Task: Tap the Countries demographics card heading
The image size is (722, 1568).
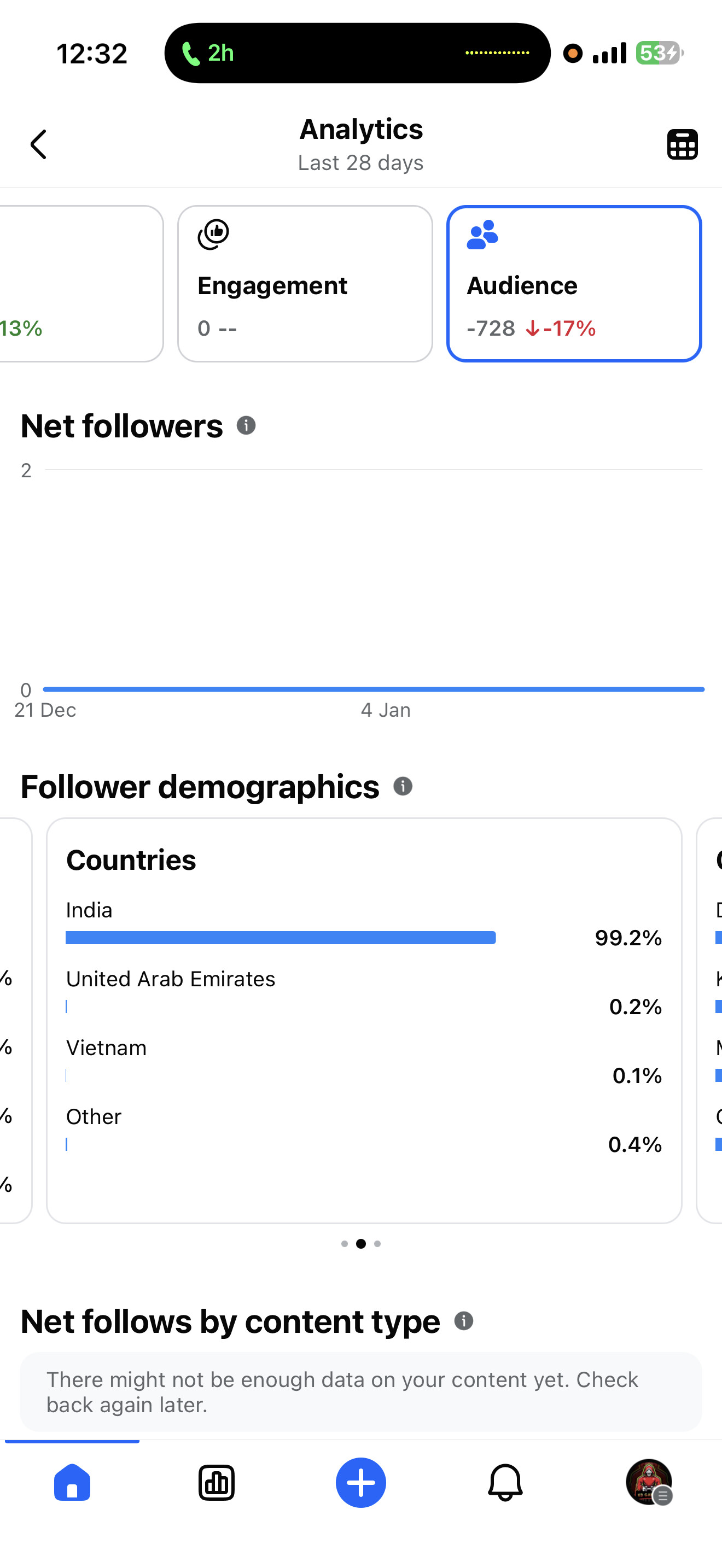Action: click(131, 860)
